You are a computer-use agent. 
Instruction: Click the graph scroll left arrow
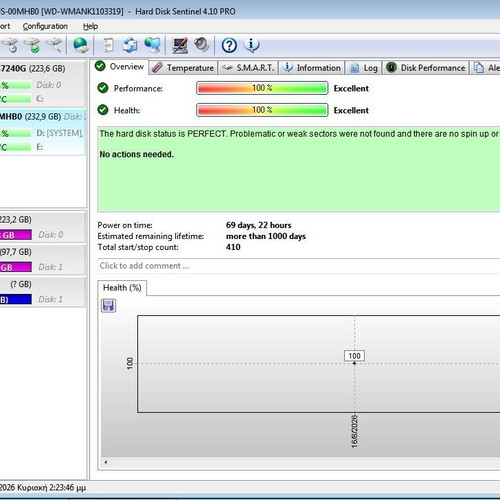pos(106,462)
